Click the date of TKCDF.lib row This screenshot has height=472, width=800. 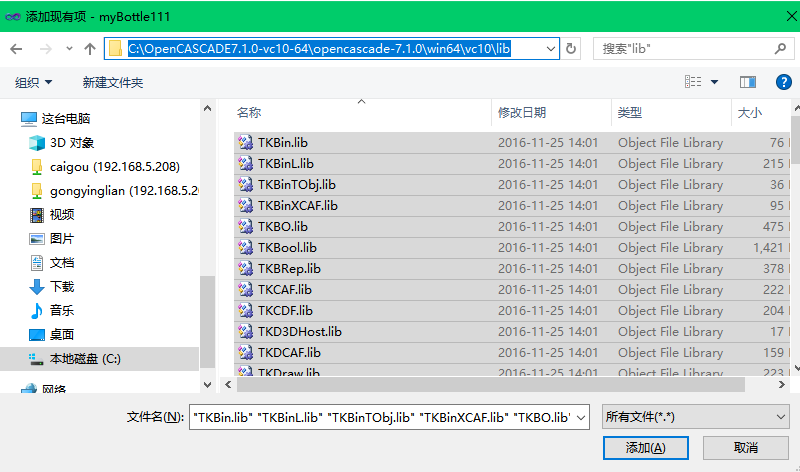click(x=547, y=310)
